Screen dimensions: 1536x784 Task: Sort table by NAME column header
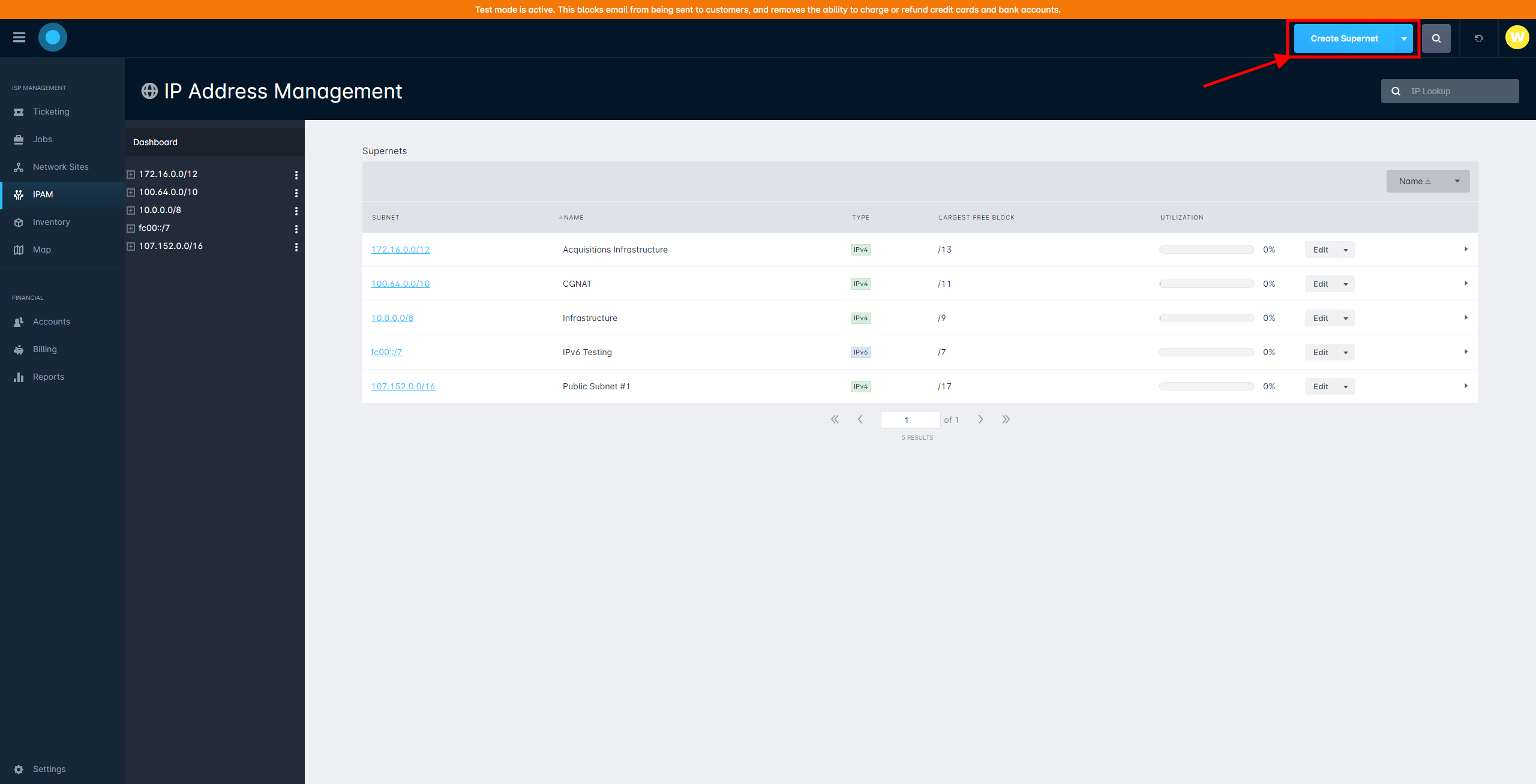[x=573, y=218]
